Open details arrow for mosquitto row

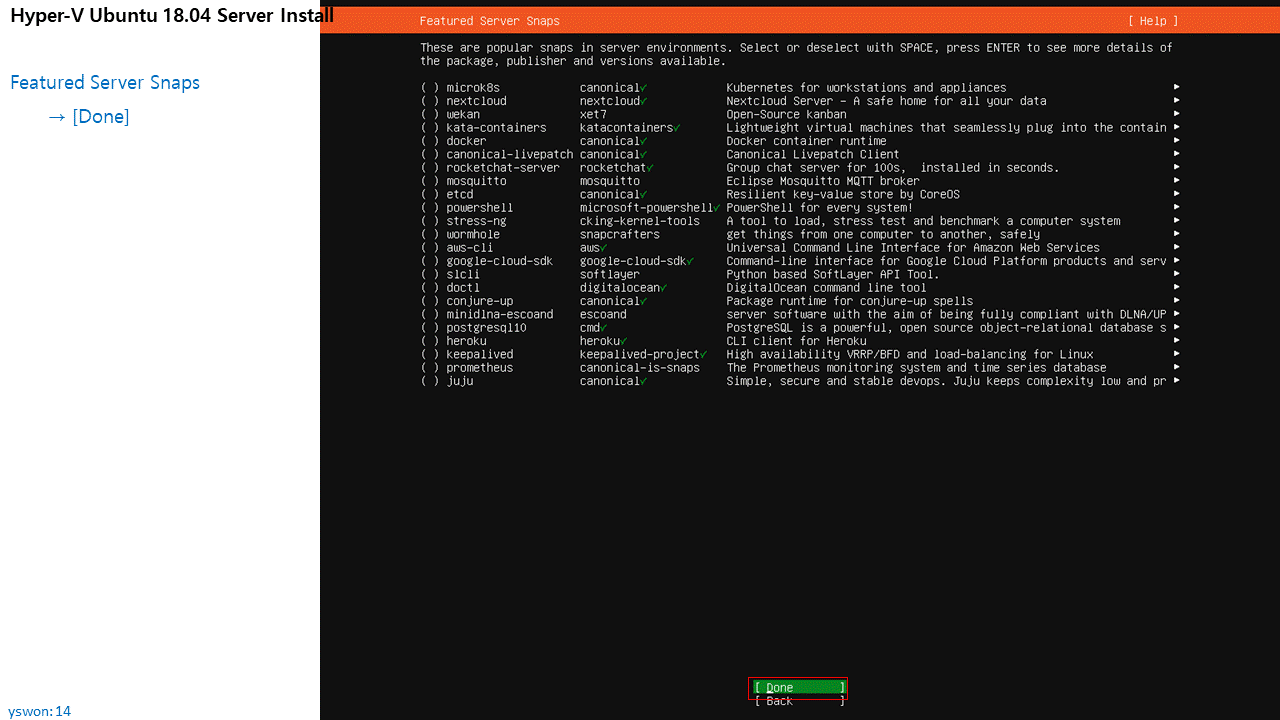coord(1177,181)
